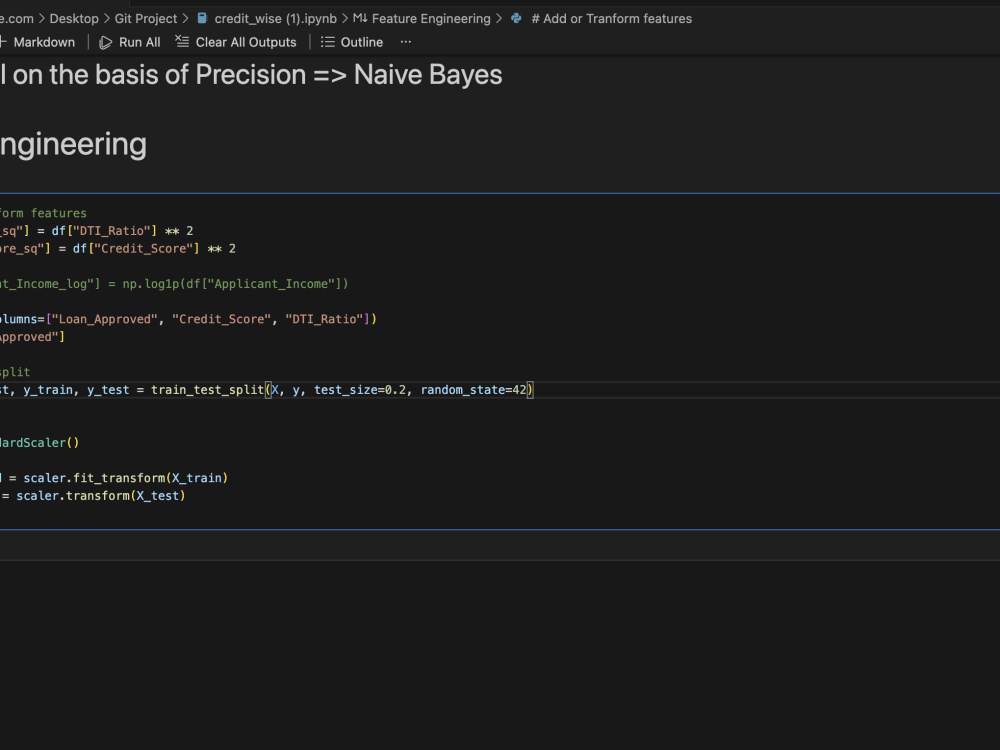This screenshot has width=1000, height=750.
Task: Click the markdown icon beside Feature Engineering
Action: 360,18
